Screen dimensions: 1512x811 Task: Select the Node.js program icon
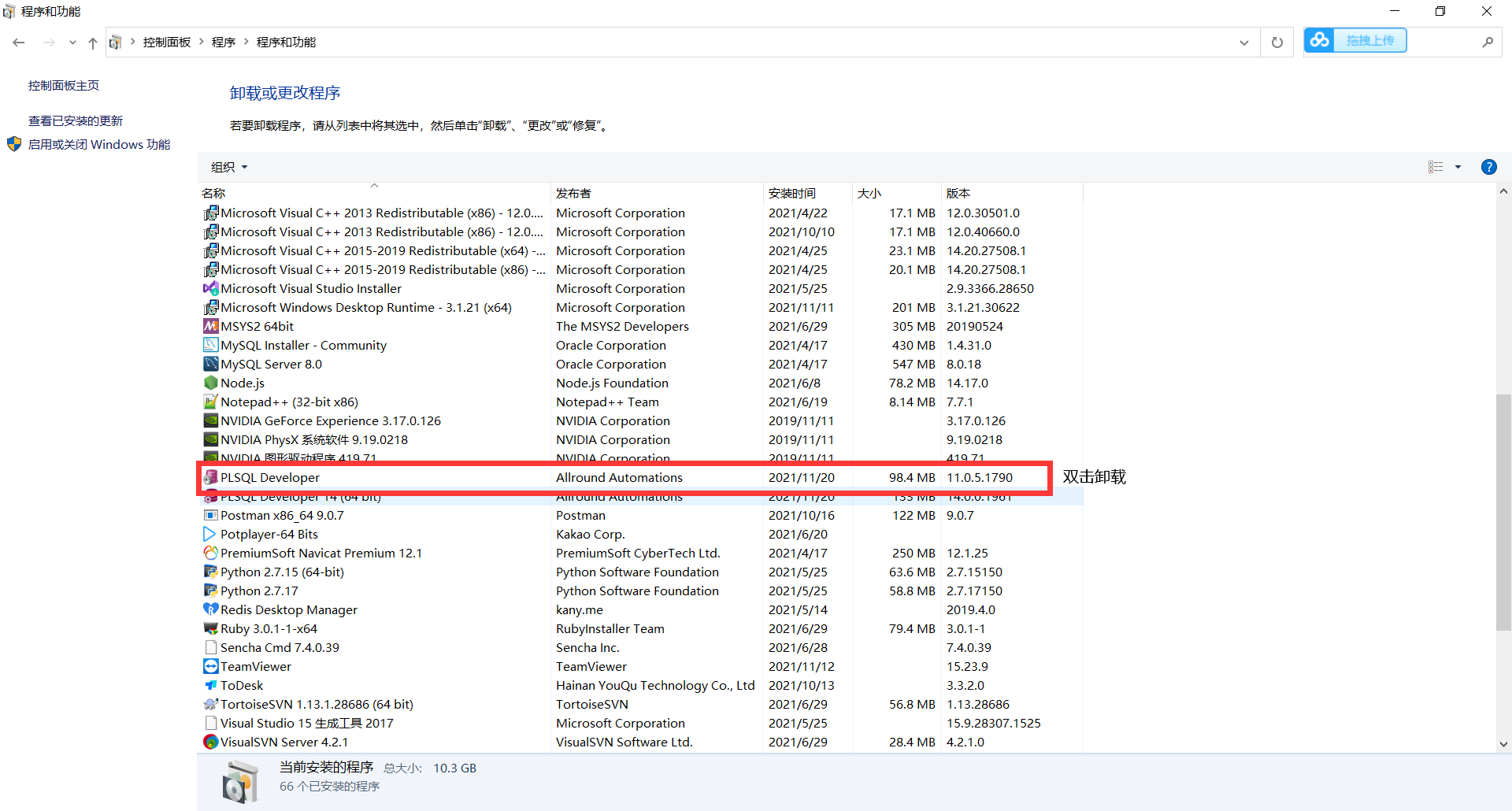tap(210, 383)
